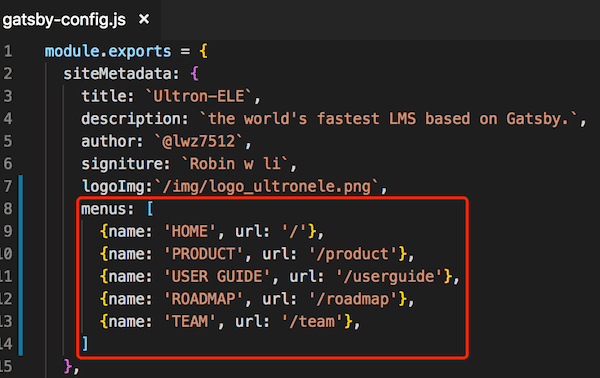Viewport: 600px width, 378px height.
Task: Click the 'signiture' key
Action: [x=121, y=164]
